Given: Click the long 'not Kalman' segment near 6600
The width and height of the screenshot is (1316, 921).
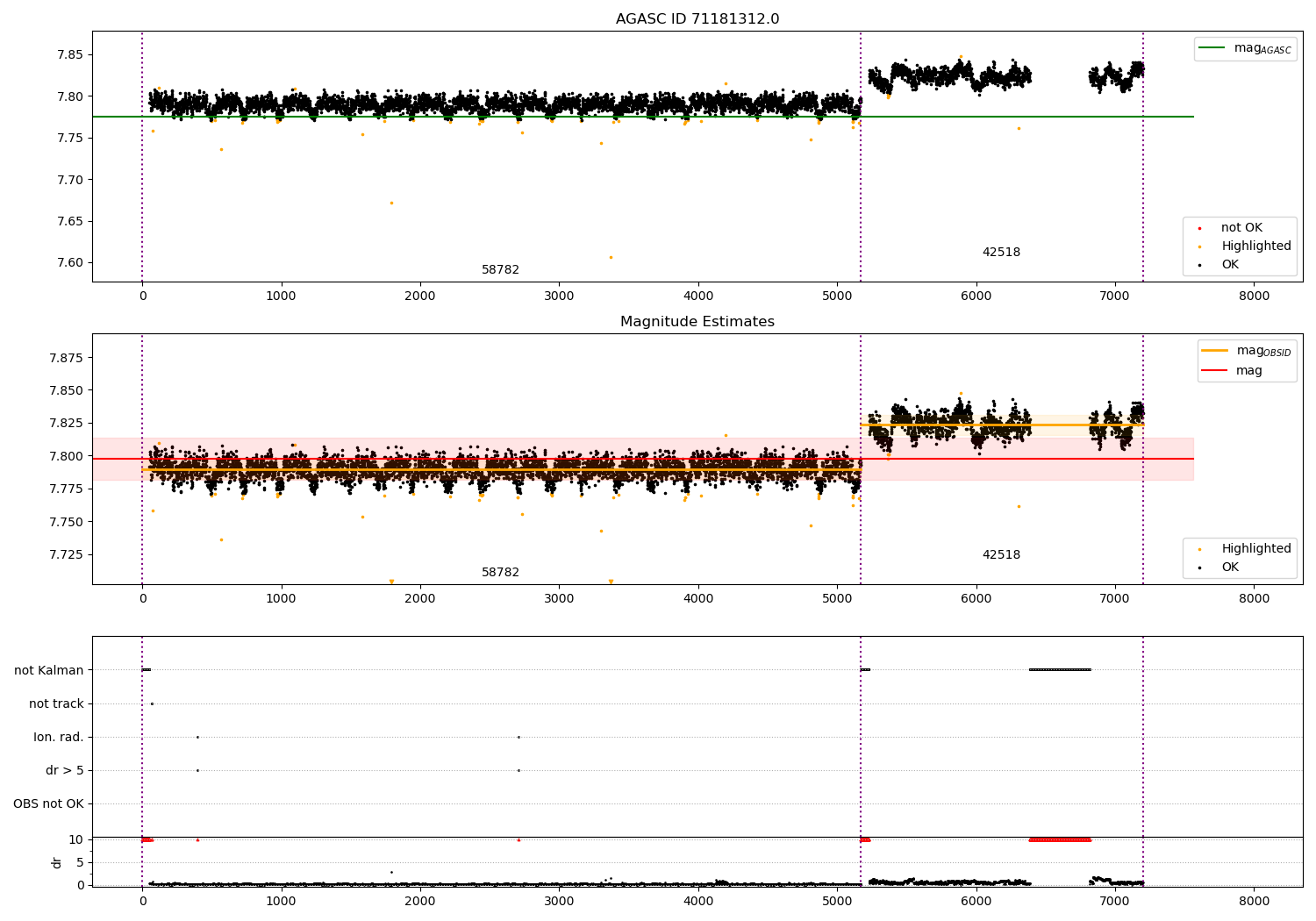Looking at the screenshot, I should [x=1060, y=670].
